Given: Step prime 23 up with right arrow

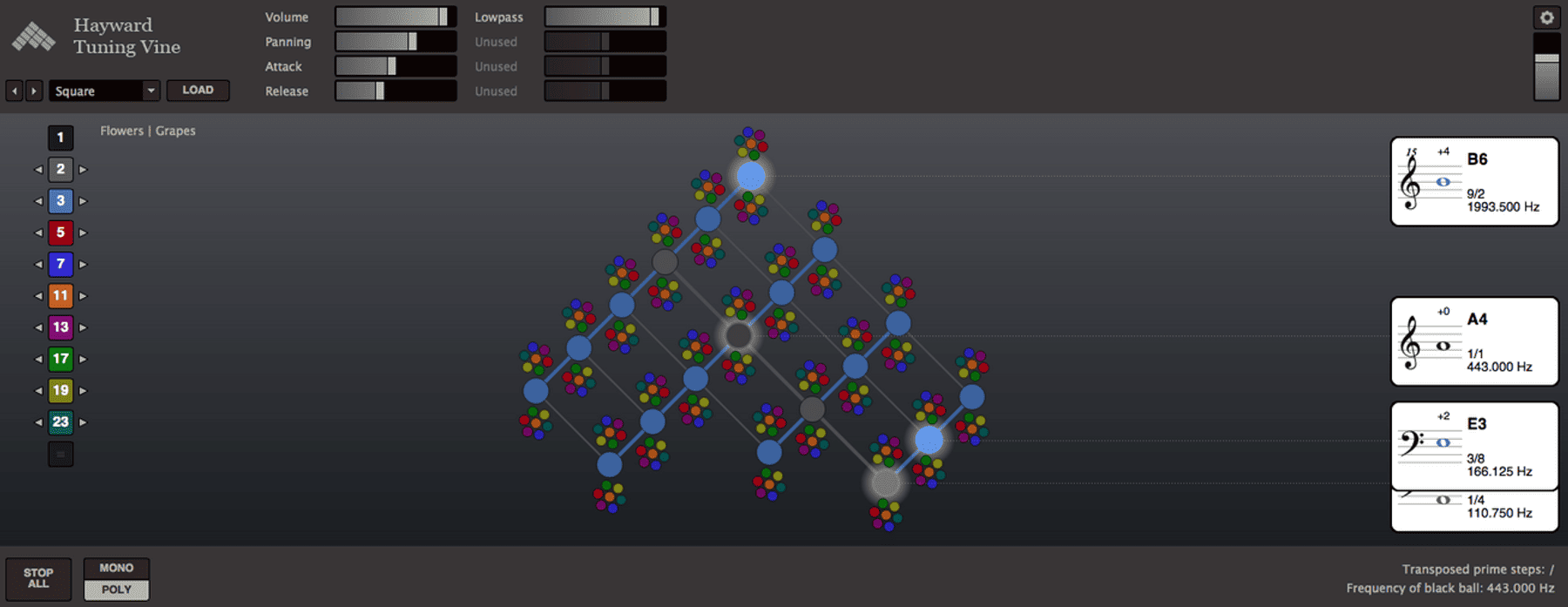Looking at the screenshot, I should pos(83,422).
